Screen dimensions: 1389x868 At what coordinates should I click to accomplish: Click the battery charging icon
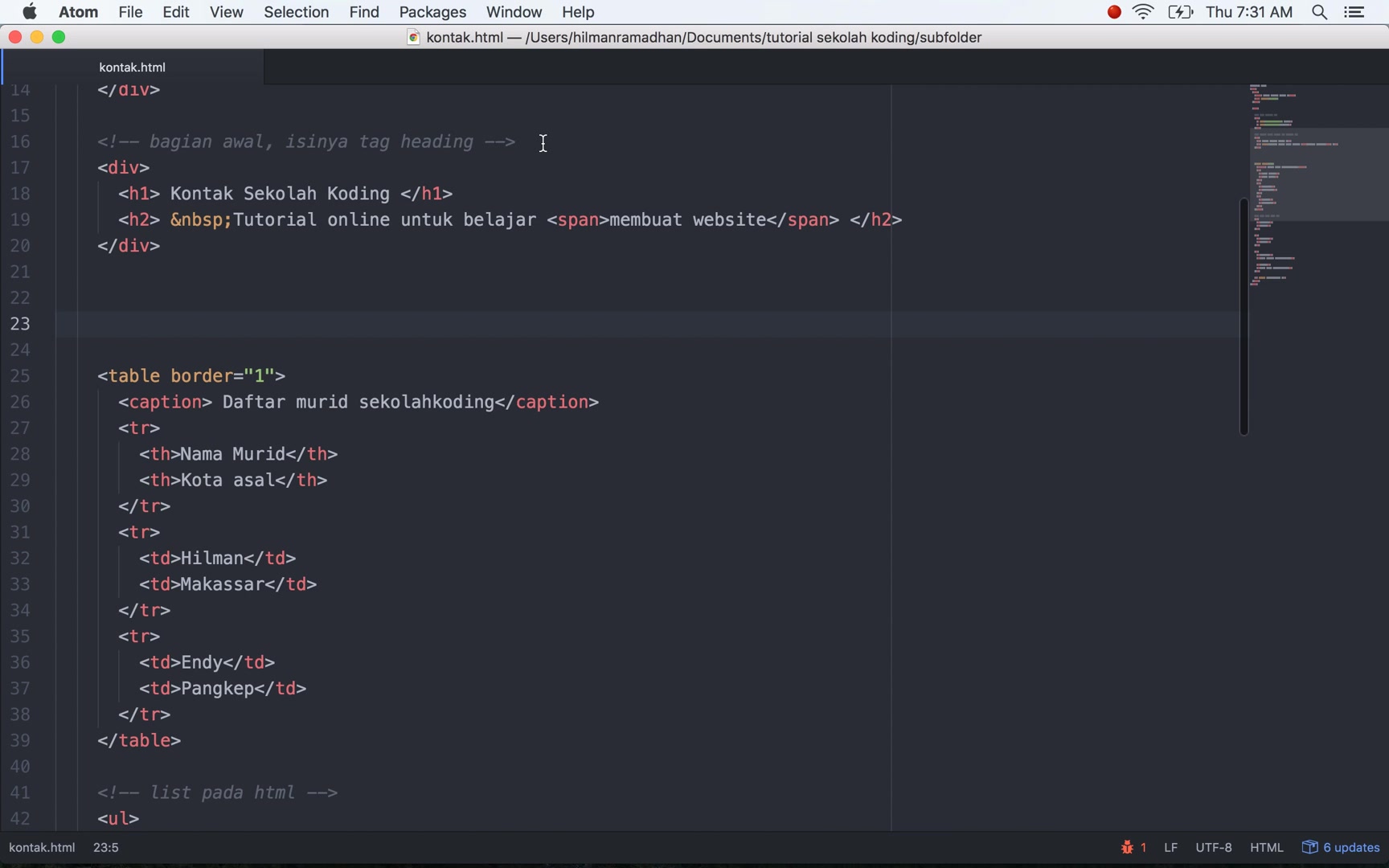click(x=1180, y=12)
